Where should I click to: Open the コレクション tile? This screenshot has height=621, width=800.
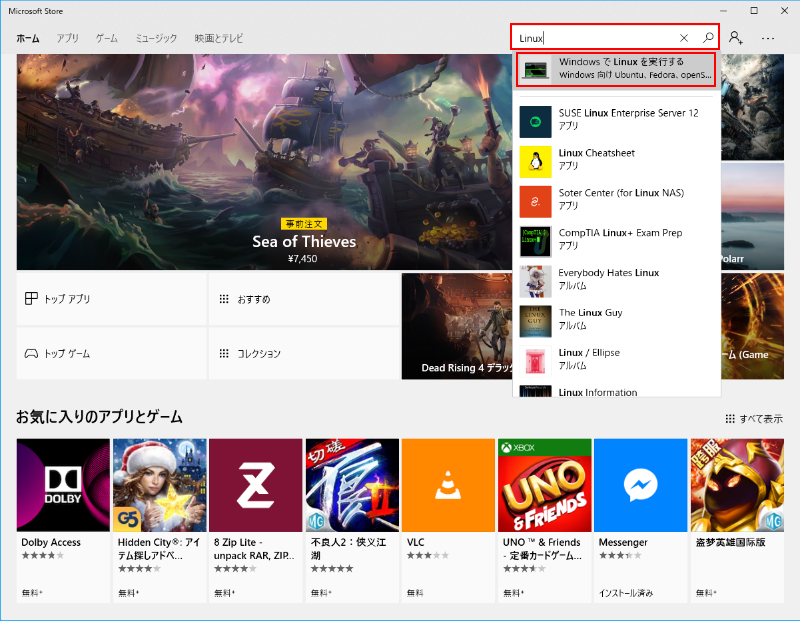(304, 353)
